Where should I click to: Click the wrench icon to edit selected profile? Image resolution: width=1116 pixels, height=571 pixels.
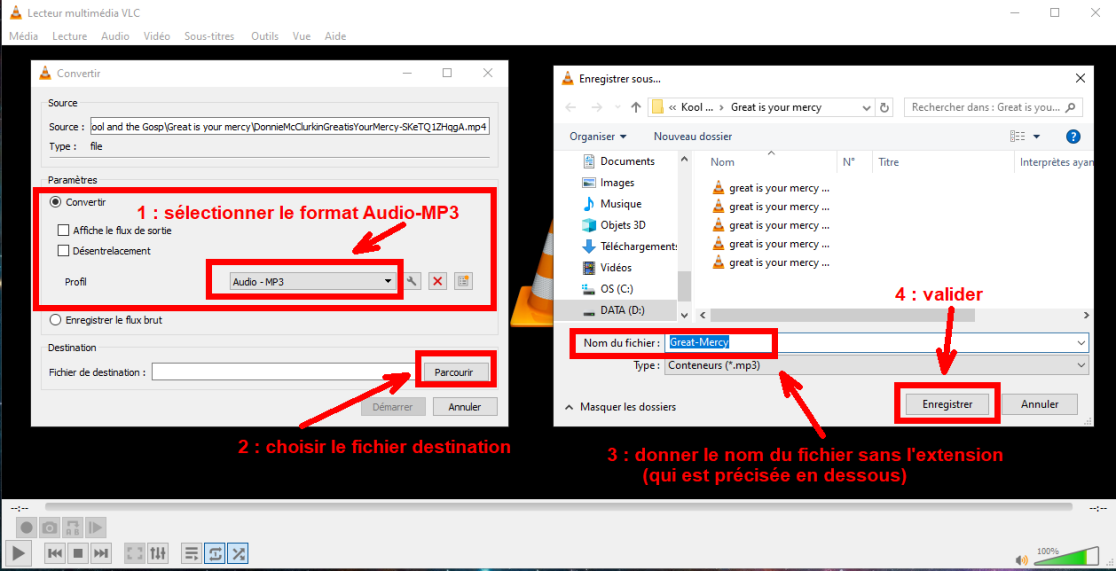tap(412, 282)
